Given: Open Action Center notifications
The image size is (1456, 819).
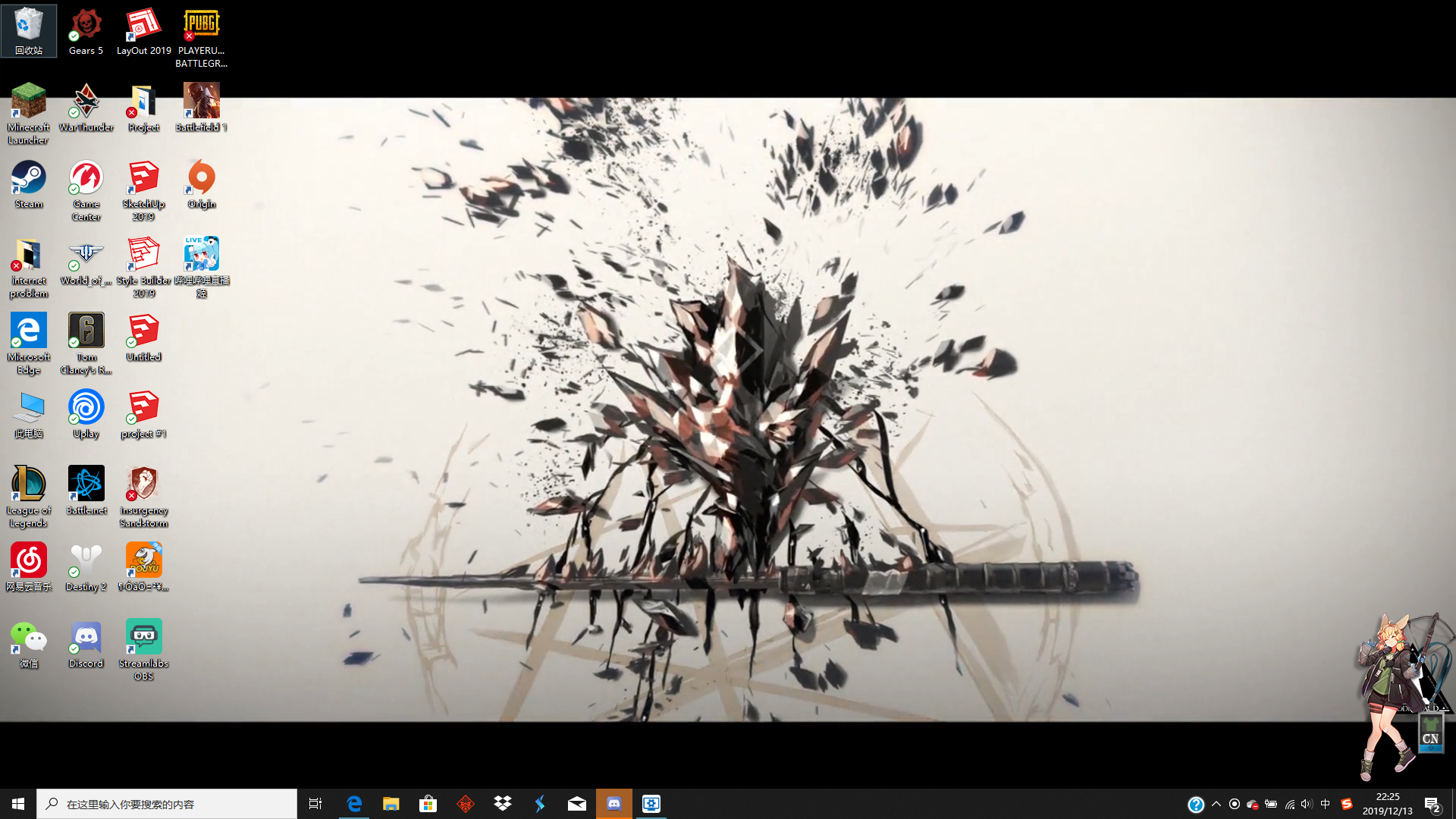Looking at the screenshot, I should pos(1432,803).
